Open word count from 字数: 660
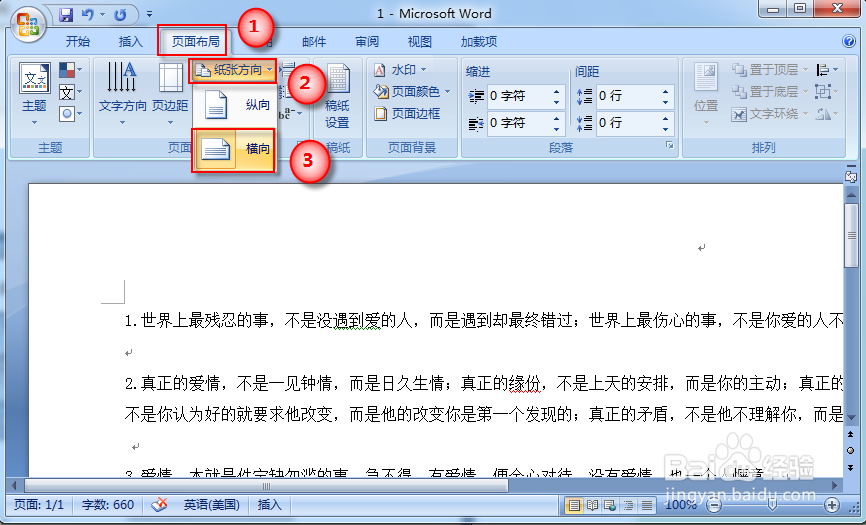Image resolution: width=866 pixels, height=525 pixels. 108,505
